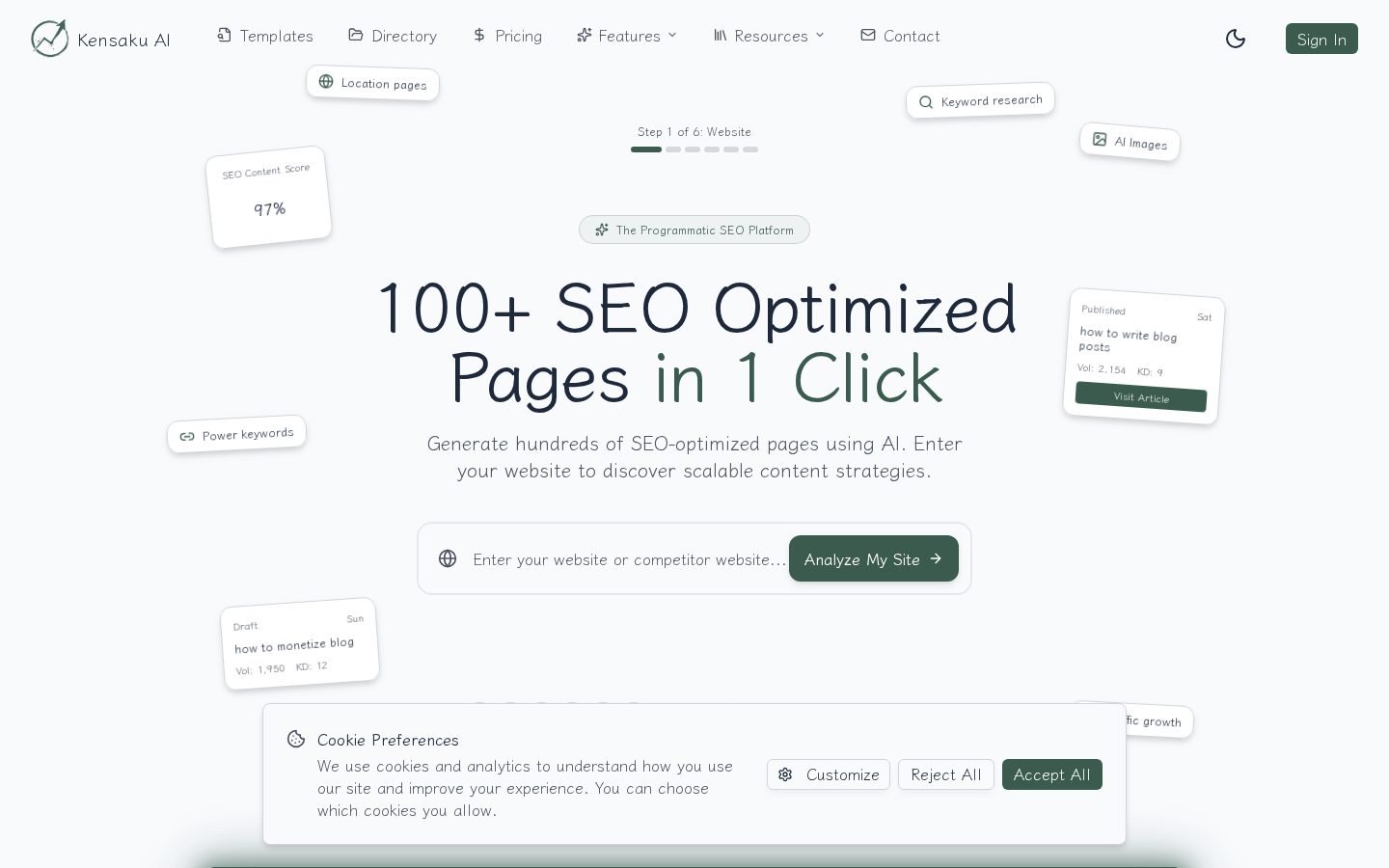Open the Contact page

coord(900,36)
